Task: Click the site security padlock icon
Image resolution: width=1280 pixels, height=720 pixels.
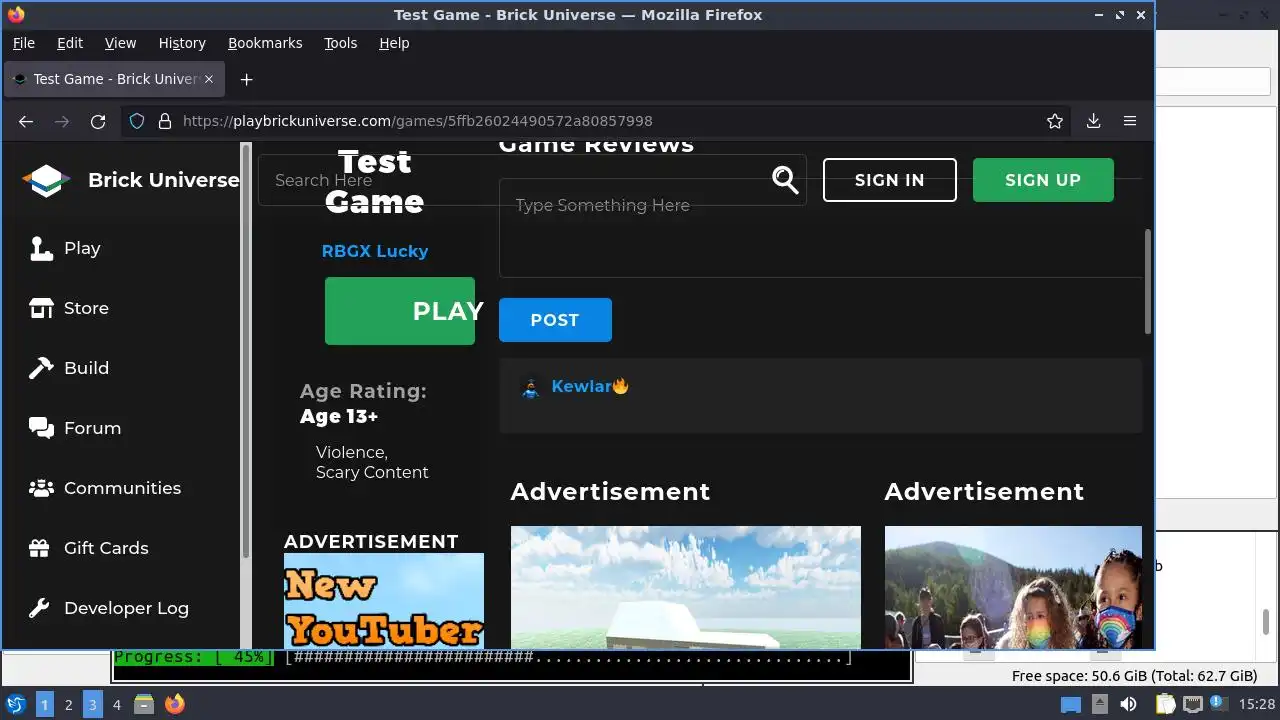Action: pyautogui.click(x=164, y=121)
